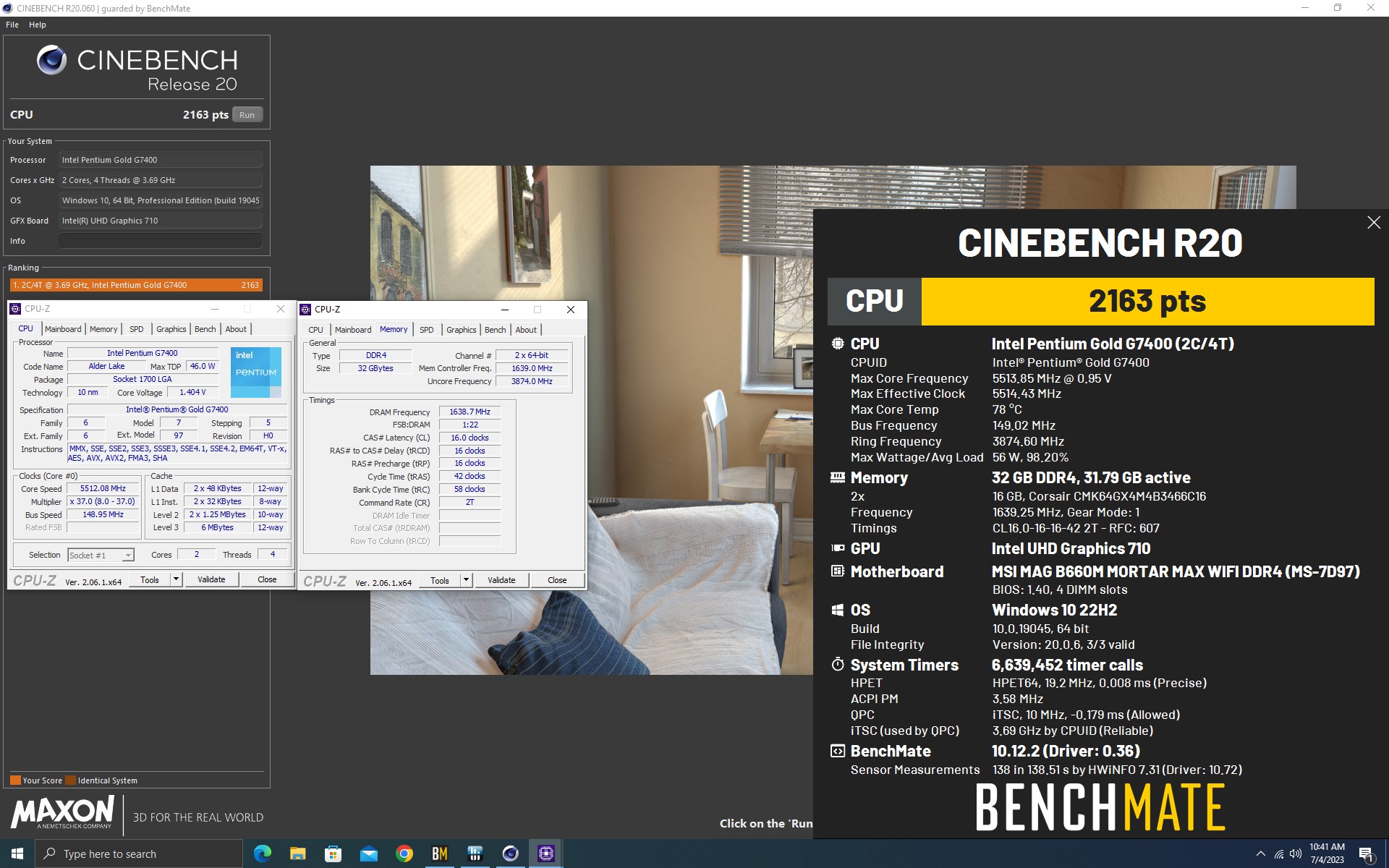Open File Explorer from the taskbar

pyautogui.click(x=297, y=854)
